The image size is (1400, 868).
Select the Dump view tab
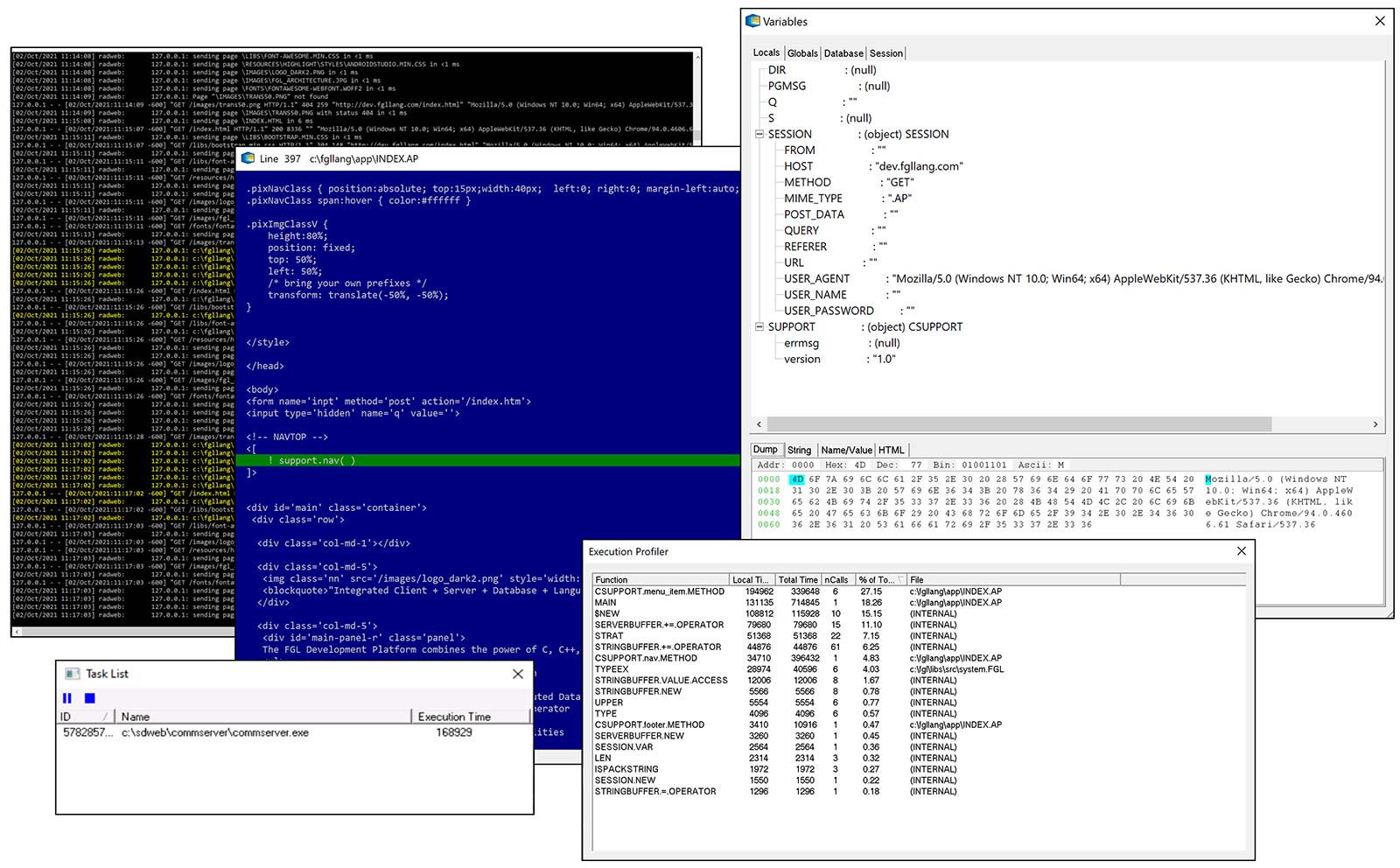coord(766,450)
